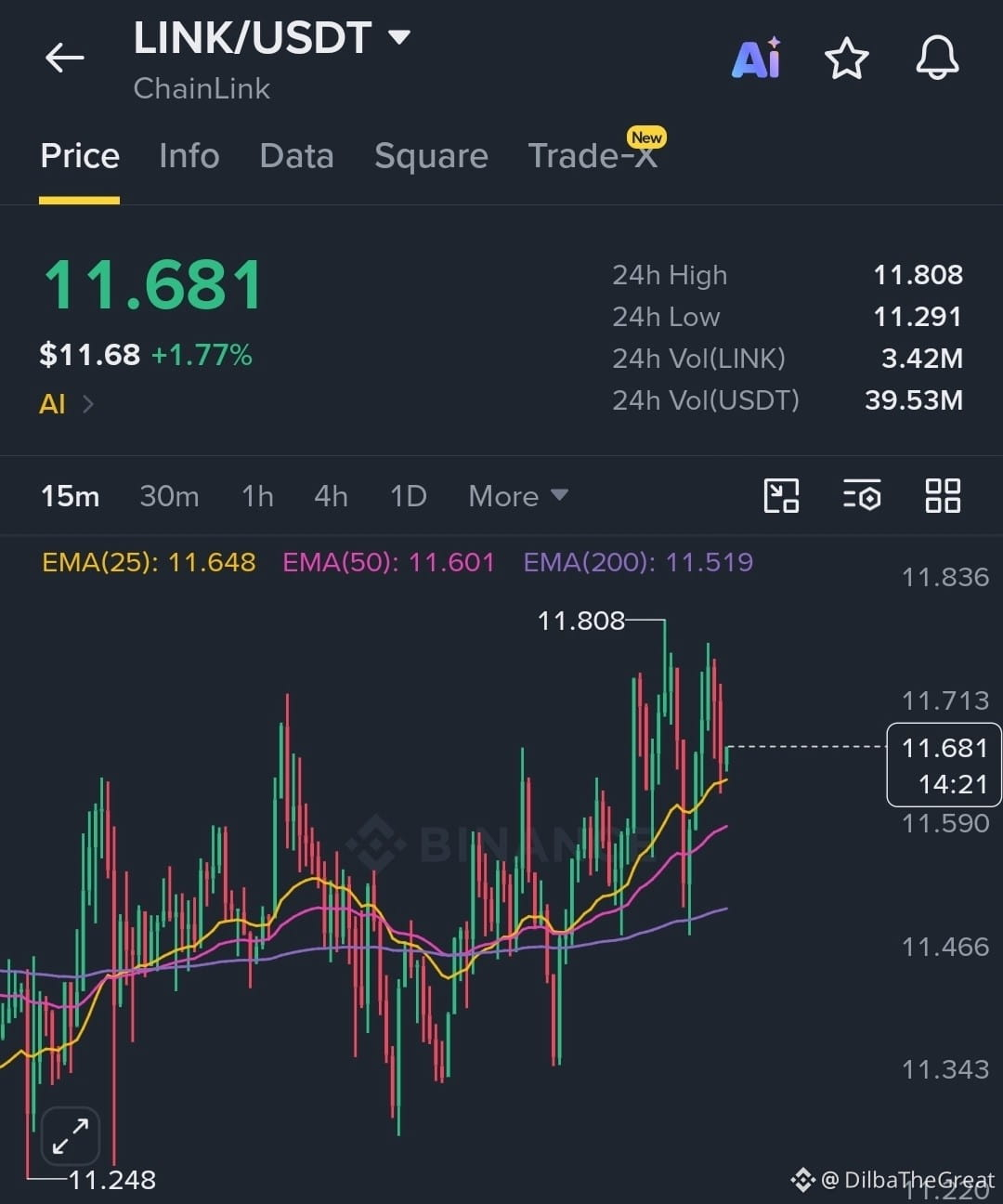Go back using the left arrow
Viewport: 1003px width, 1204px height.
pos(64,58)
